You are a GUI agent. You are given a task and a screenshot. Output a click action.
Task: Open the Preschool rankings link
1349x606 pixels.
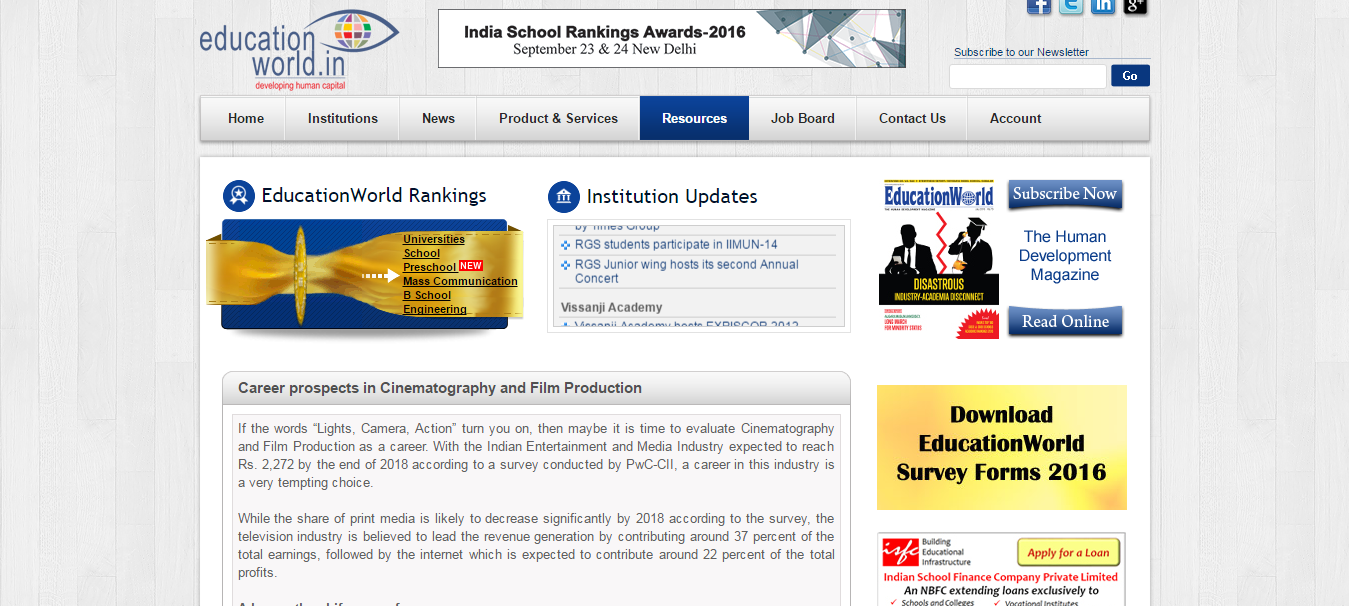[x=430, y=267]
